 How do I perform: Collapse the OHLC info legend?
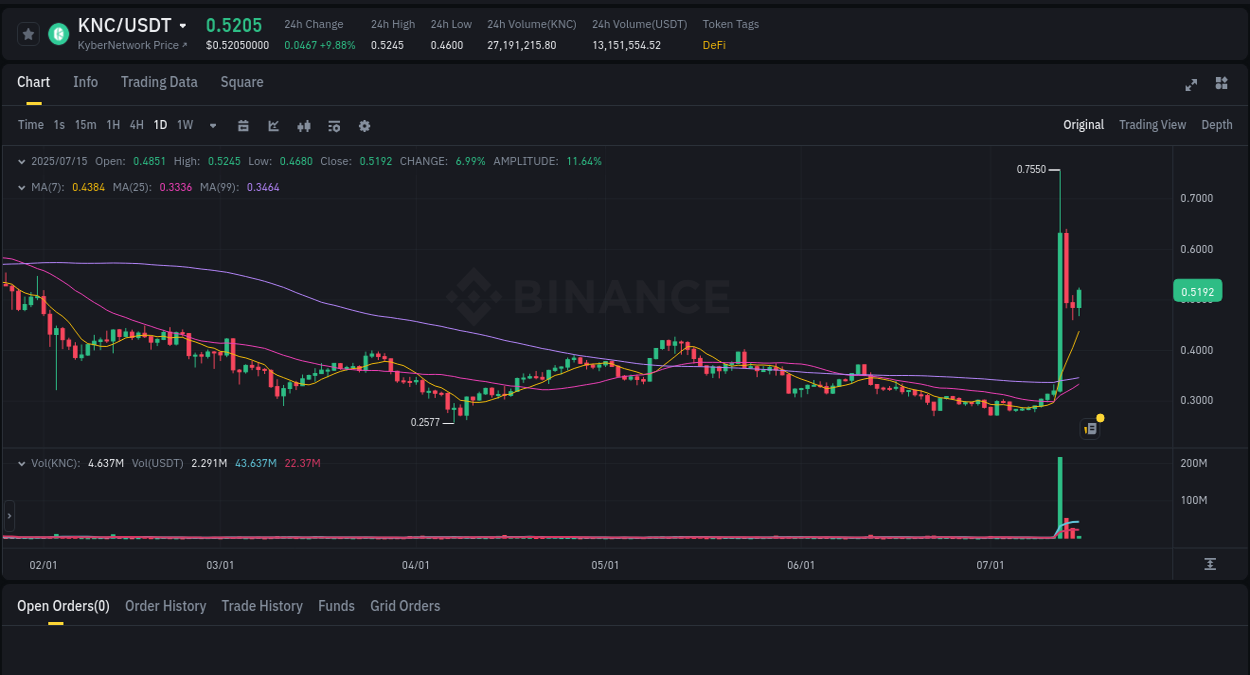pos(22,161)
